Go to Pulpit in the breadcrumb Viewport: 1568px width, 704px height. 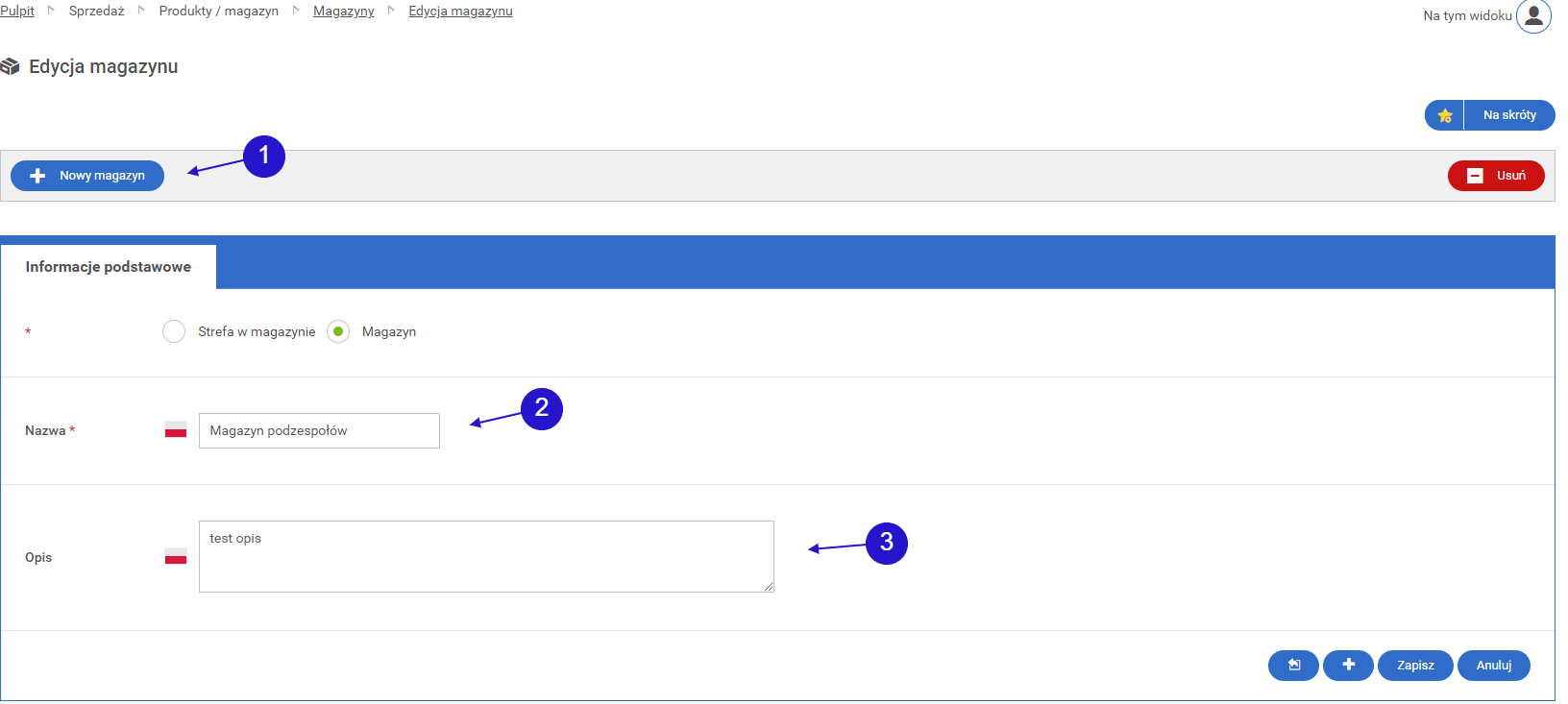click(17, 11)
